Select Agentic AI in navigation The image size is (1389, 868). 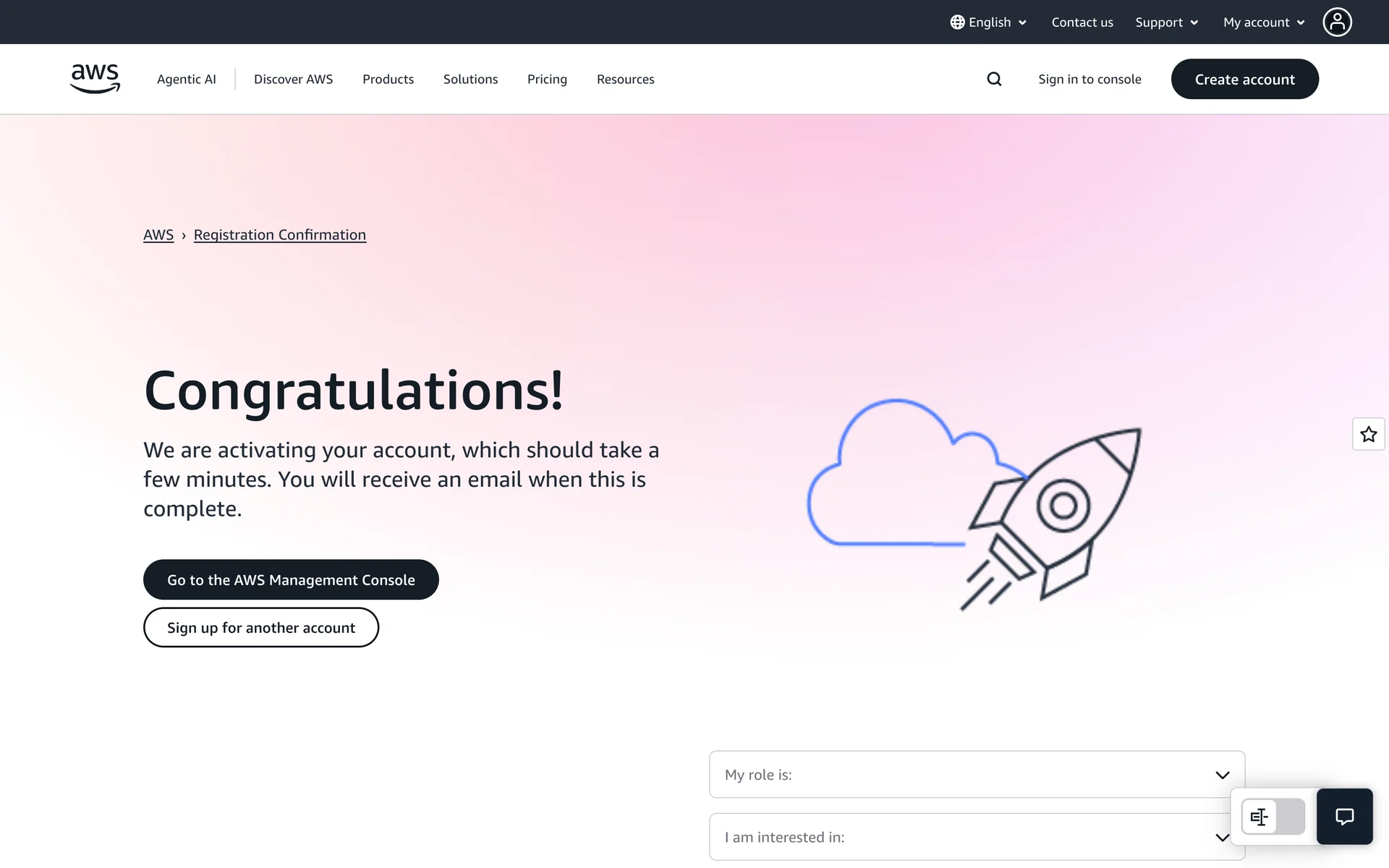(186, 79)
